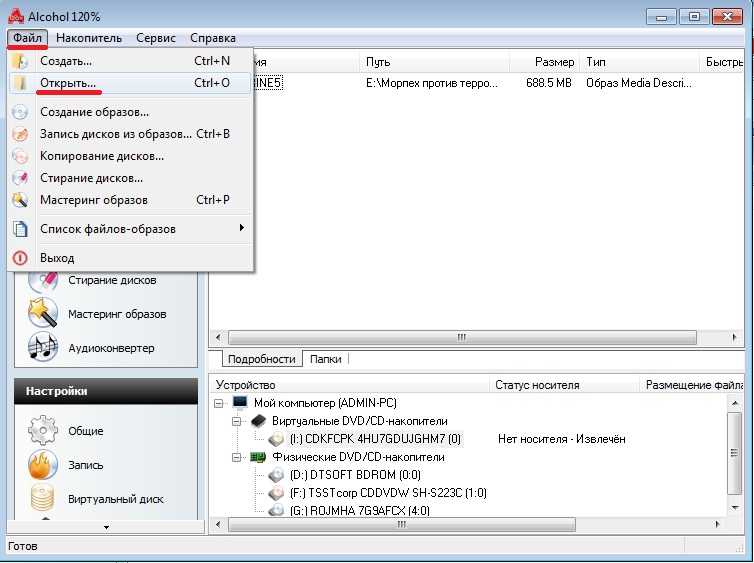Select Мой компьютер (ADMIN-PC) tree item

coord(325,403)
